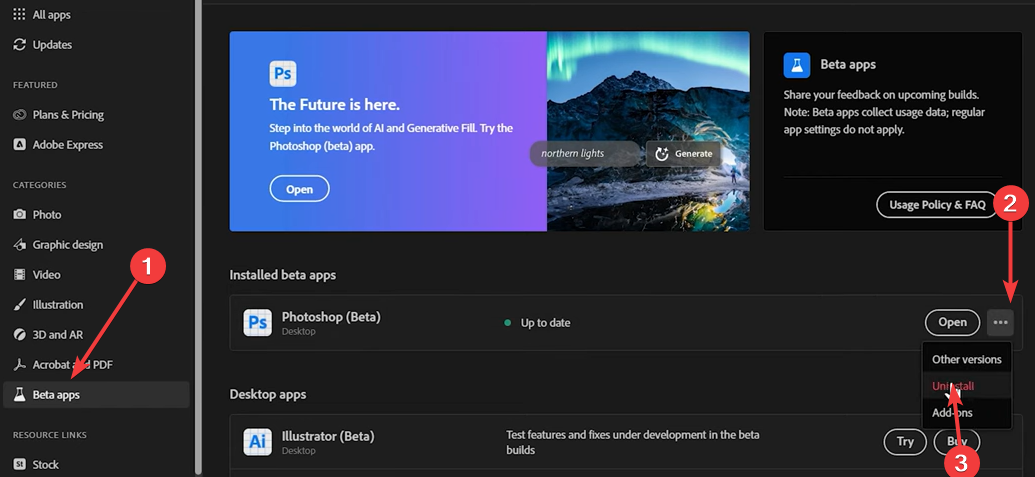Screen dimensions: 1035x477
Task: Select the Photo category
Action: point(37,214)
